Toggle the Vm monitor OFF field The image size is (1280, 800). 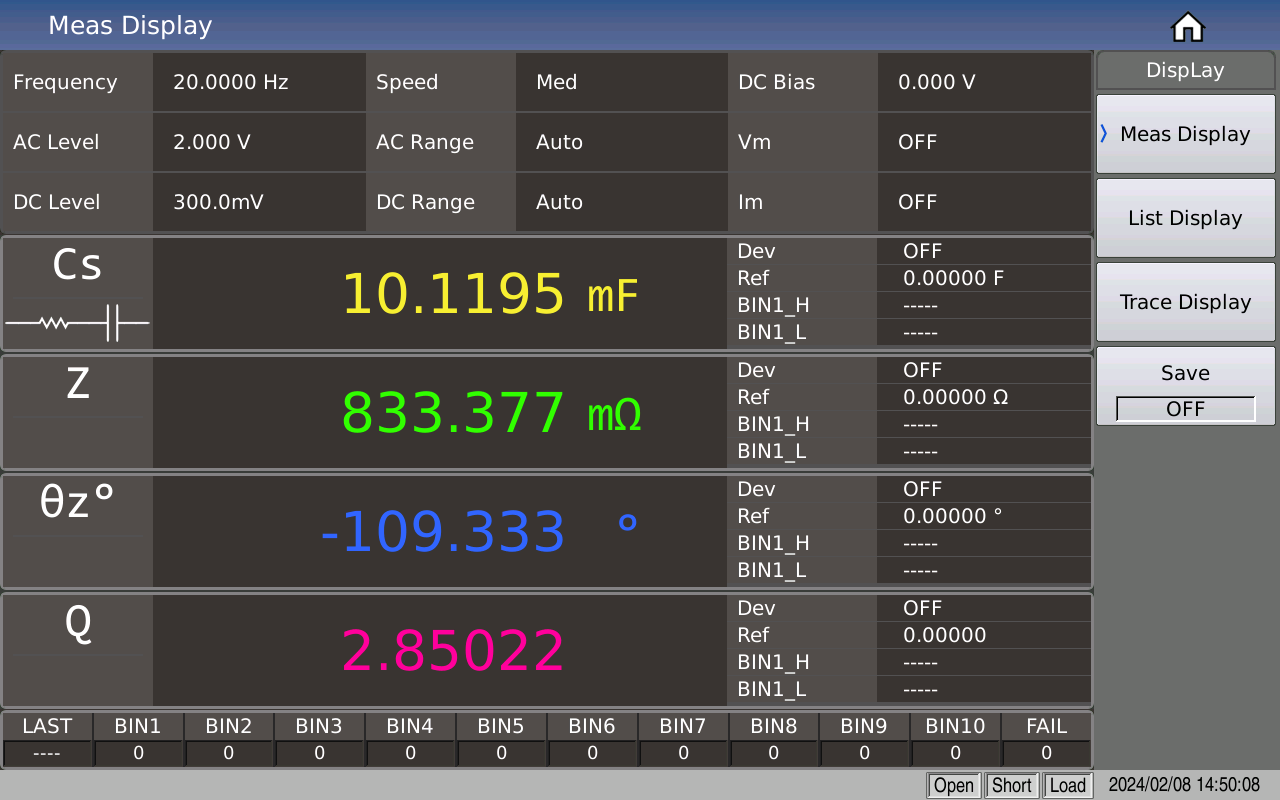[983, 142]
